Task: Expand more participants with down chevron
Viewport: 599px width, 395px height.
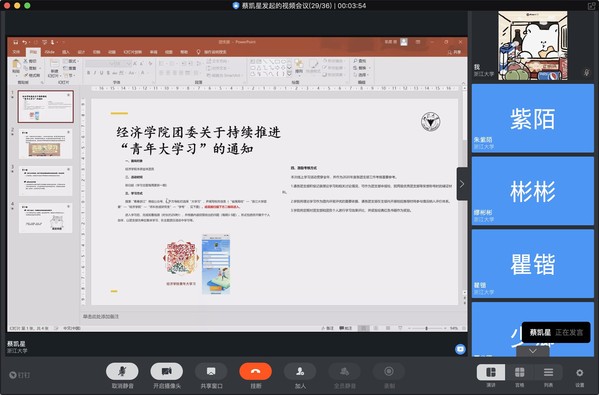Action: coord(533,351)
